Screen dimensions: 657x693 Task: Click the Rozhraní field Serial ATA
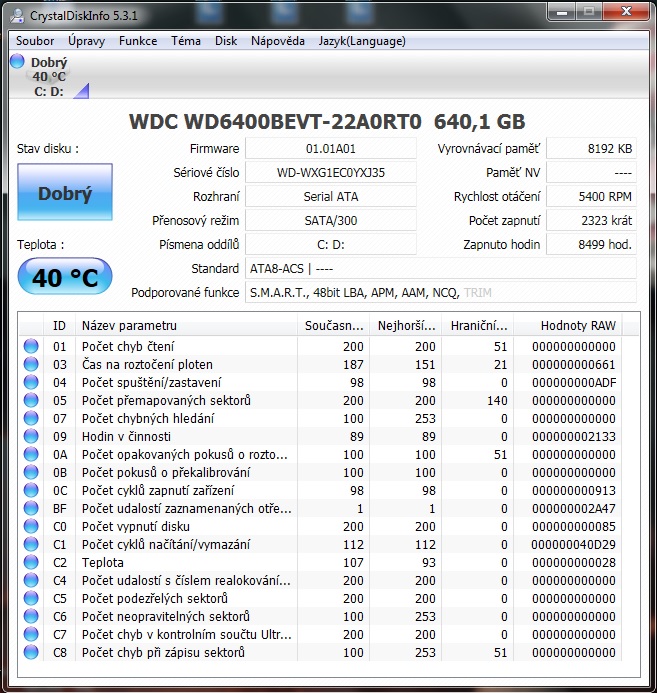click(331, 196)
